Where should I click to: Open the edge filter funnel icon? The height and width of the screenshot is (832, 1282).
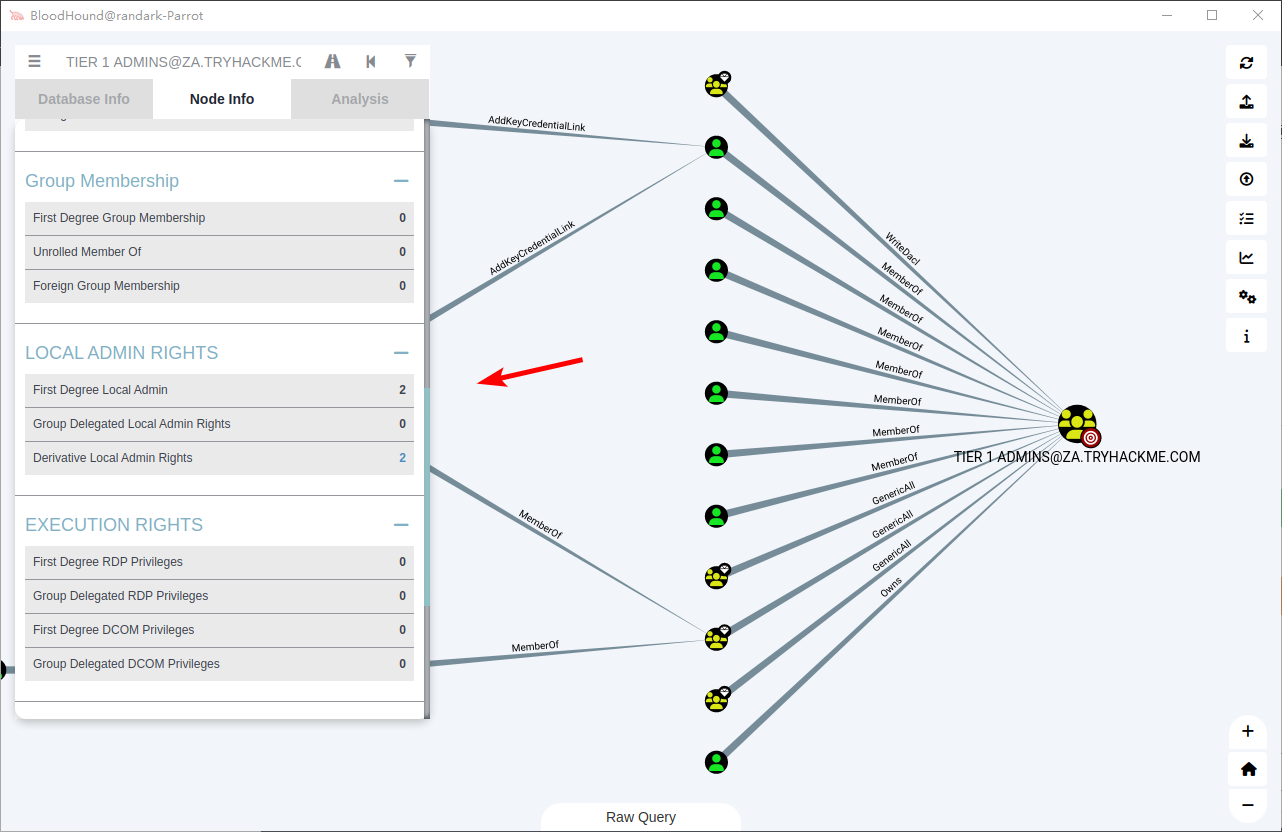(x=410, y=61)
